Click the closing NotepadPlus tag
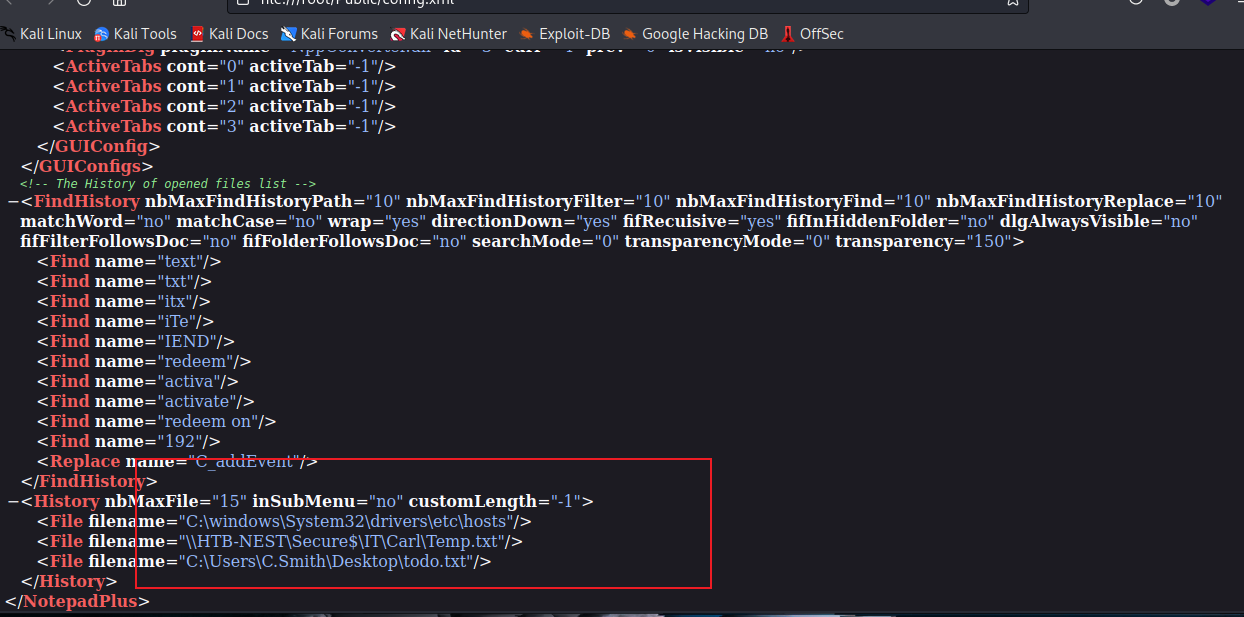The height and width of the screenshot is (617, 1244). point(77,601)
